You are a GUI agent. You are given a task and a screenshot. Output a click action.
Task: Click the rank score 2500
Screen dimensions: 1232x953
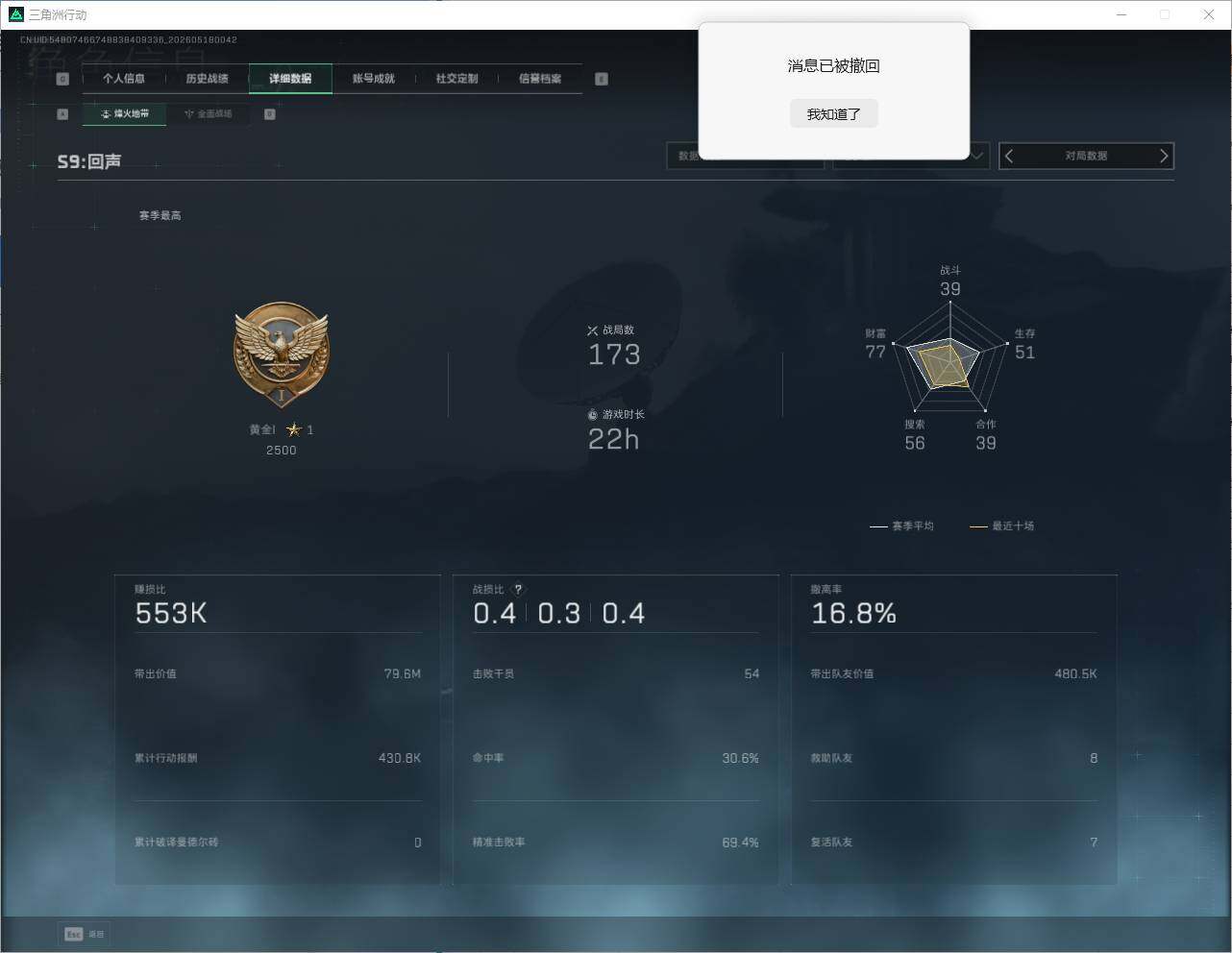point(282,451)
